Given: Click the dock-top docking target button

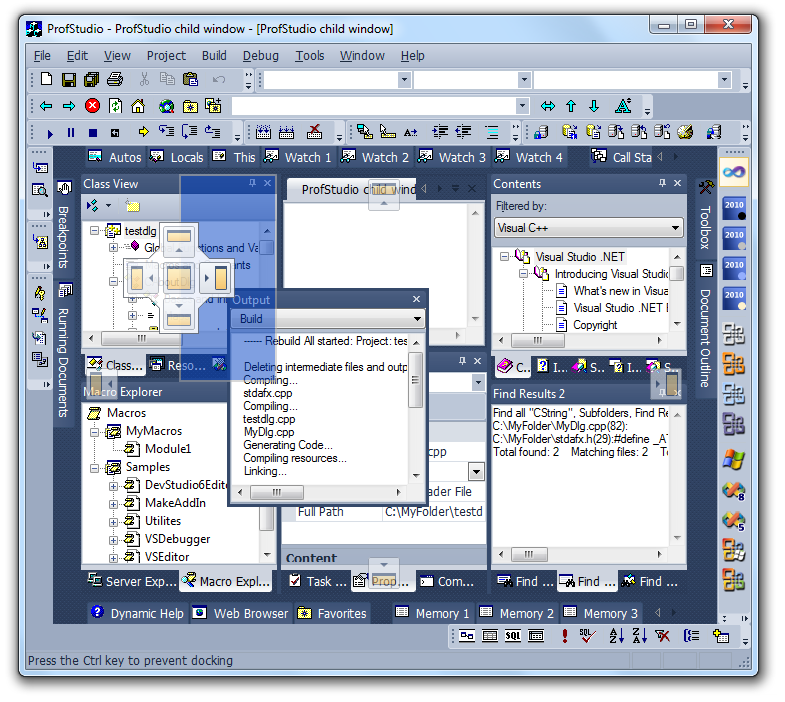Looking at the screenshot, I should pos(179,240).
